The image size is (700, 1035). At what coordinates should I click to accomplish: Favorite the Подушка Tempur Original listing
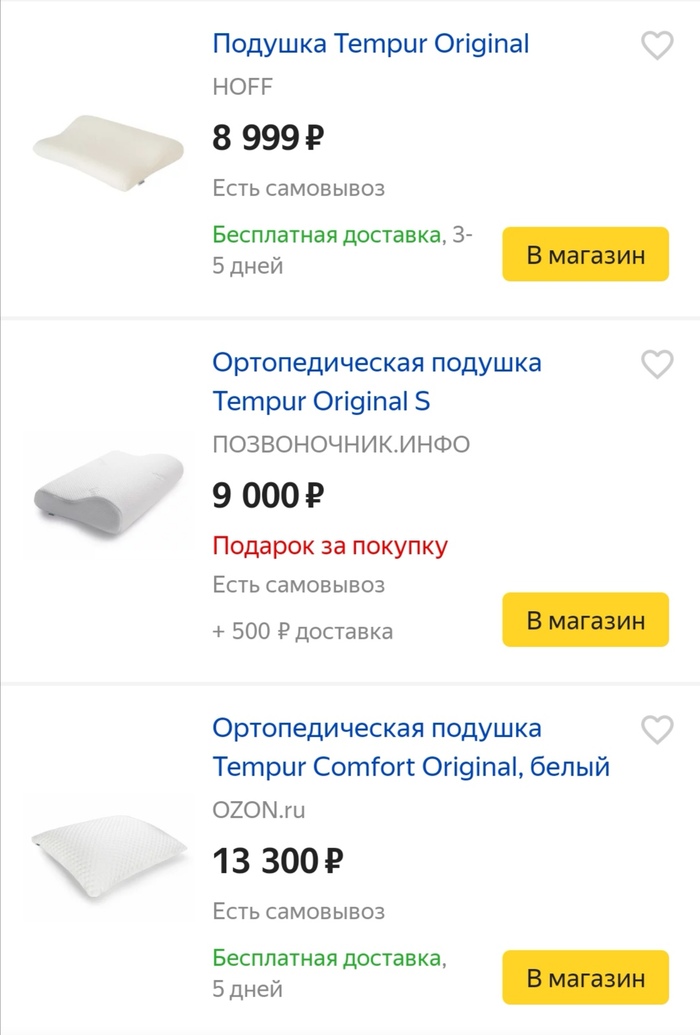coord(657,45)
